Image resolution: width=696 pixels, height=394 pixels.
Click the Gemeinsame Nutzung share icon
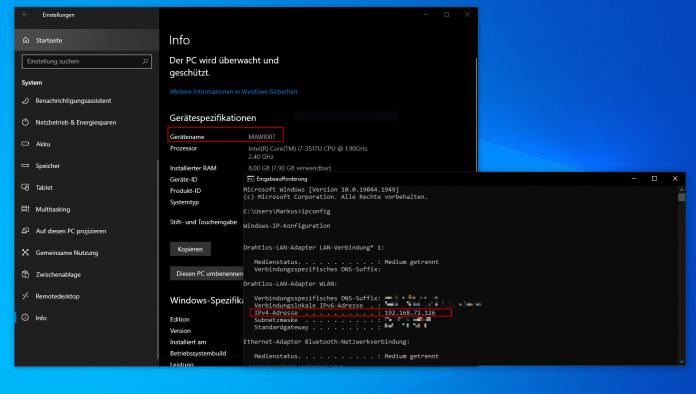coord(25,252)
